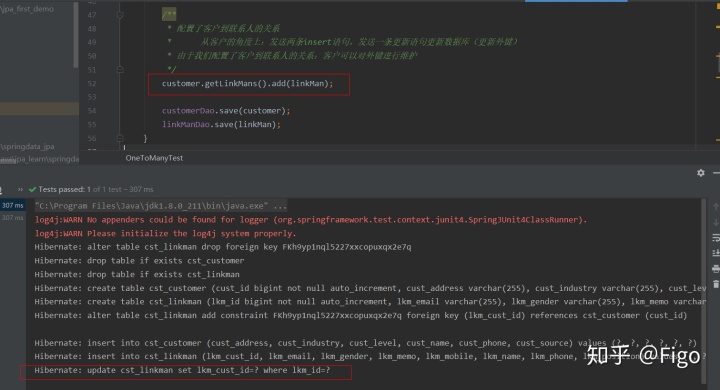Collapse the comment fold marker on line 47

(x=120, y=15)
